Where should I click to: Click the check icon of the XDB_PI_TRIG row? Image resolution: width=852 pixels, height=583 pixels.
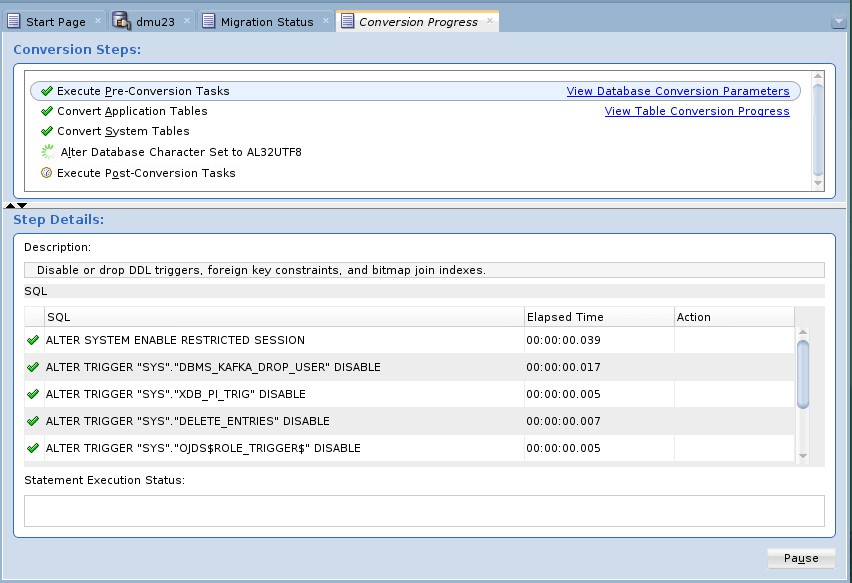(x=33, y=394)
